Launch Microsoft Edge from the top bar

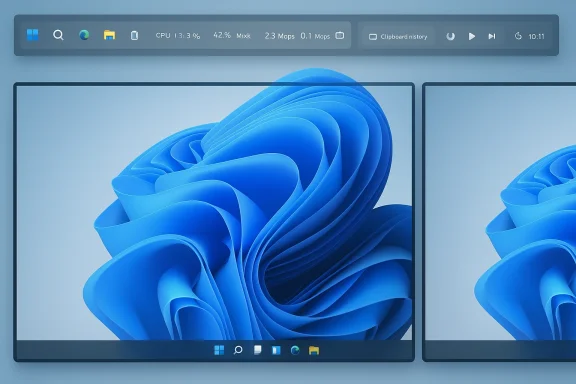tap(84, 35)
